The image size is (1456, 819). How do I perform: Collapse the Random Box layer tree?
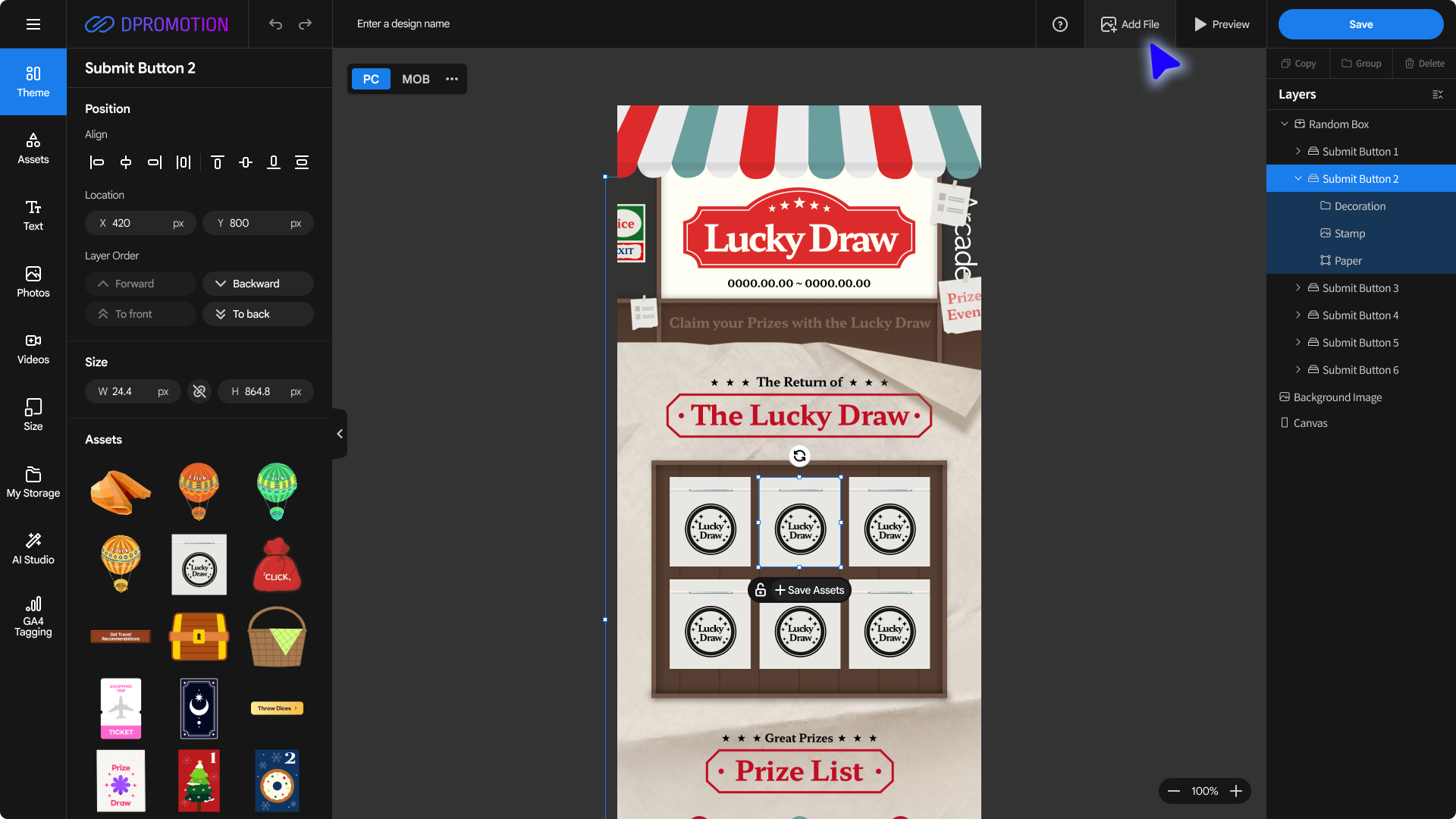click(1285, 124)
